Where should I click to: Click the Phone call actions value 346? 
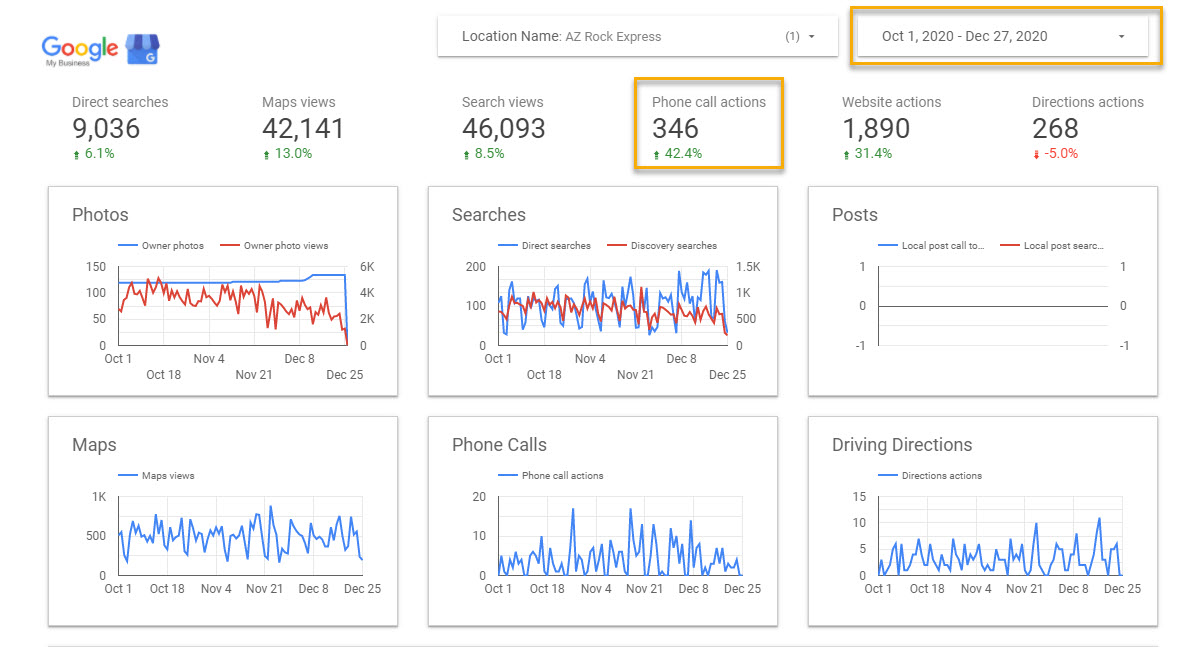coord(675,129)
